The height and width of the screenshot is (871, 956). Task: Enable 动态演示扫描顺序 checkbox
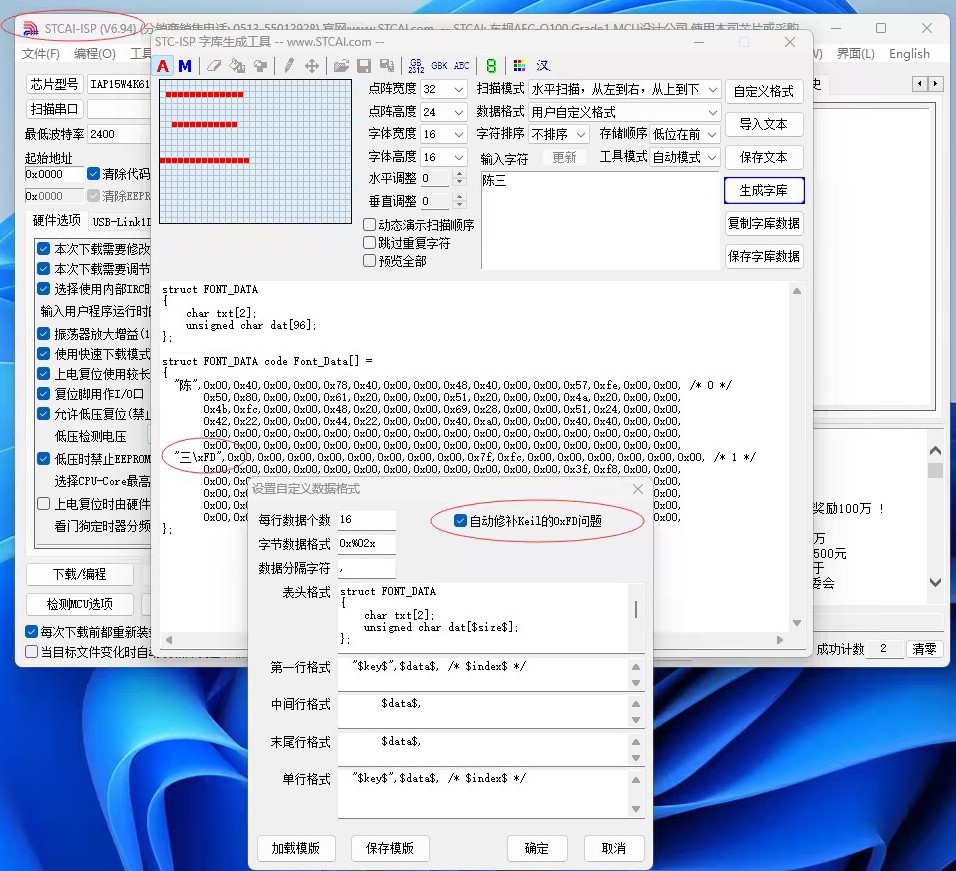click(369, 225)
